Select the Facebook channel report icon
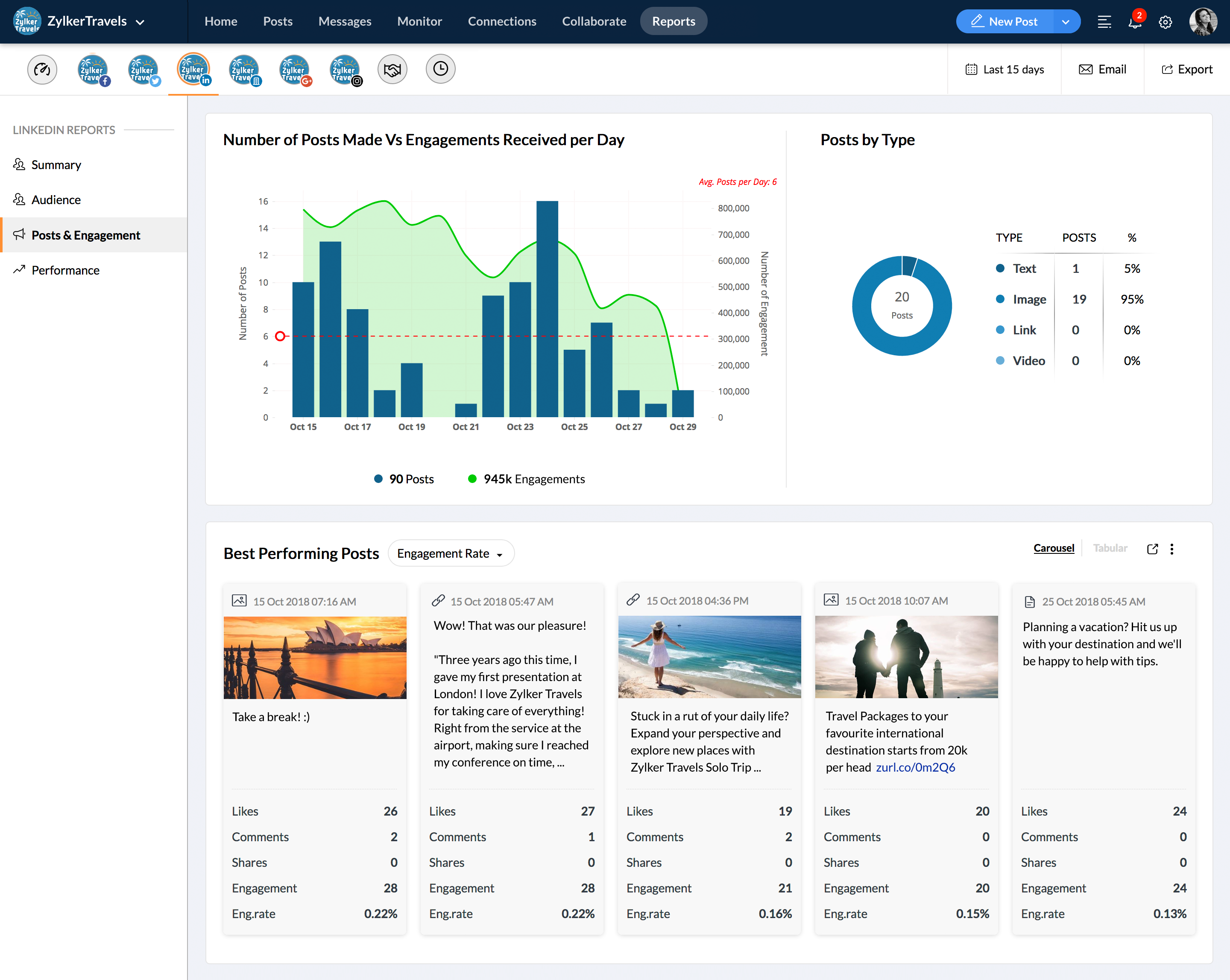 pos(92,70)
